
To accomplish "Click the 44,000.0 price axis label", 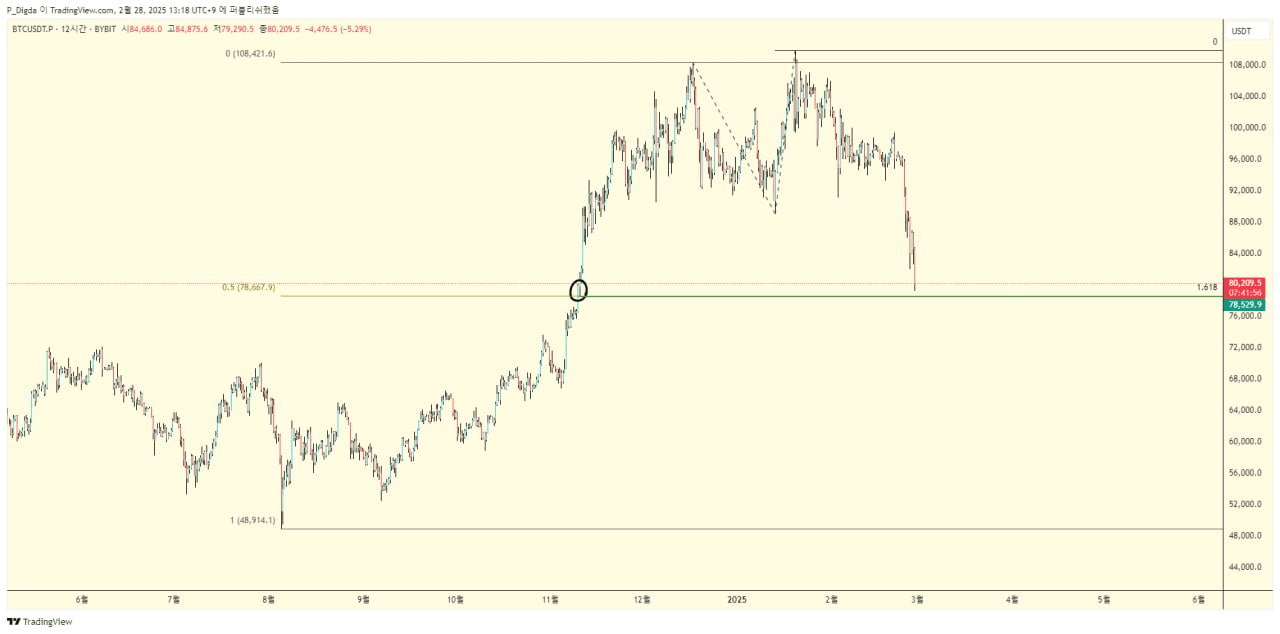I will [x=1246, y=567].
